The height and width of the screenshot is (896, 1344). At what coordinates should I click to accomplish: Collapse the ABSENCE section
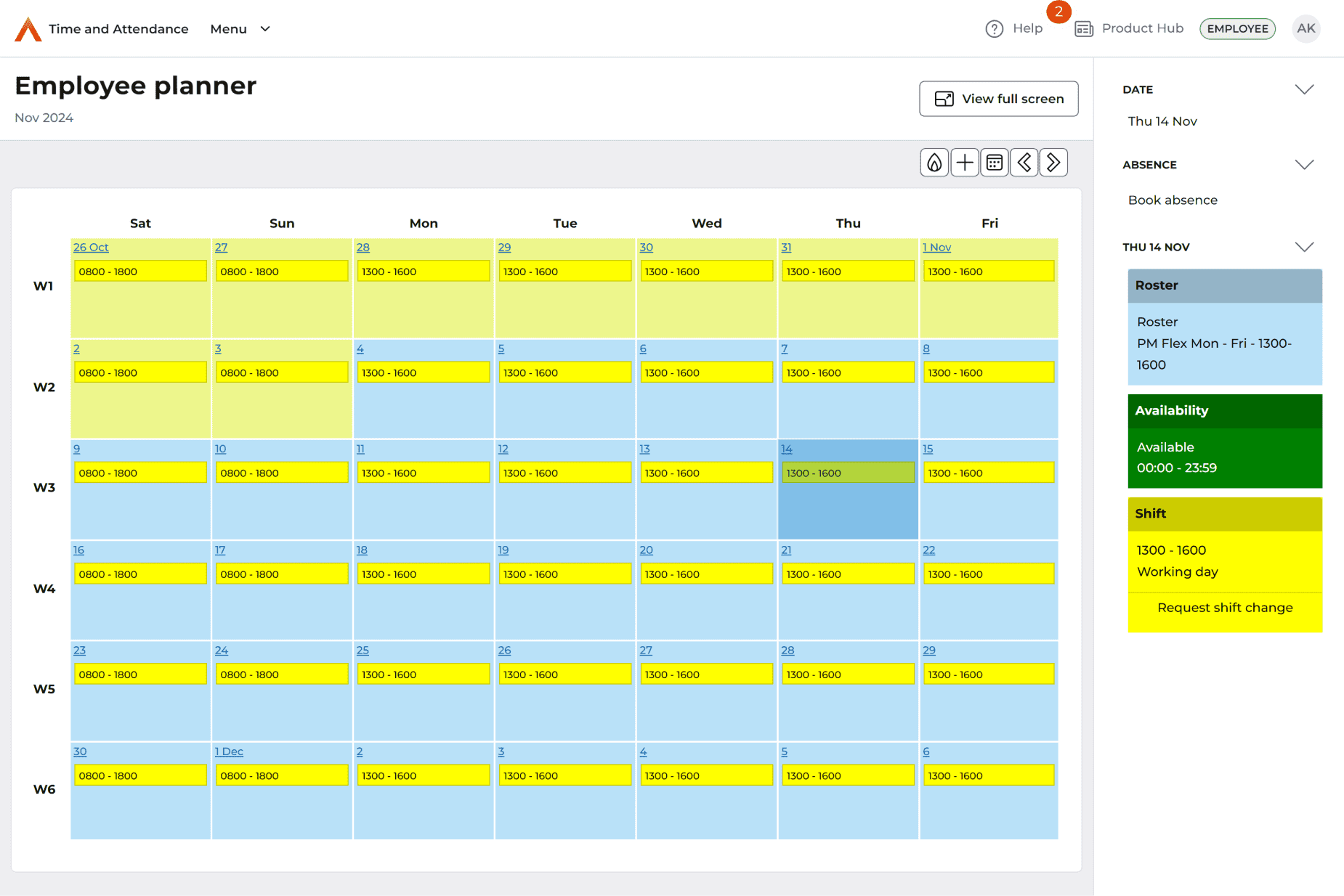1304,165
